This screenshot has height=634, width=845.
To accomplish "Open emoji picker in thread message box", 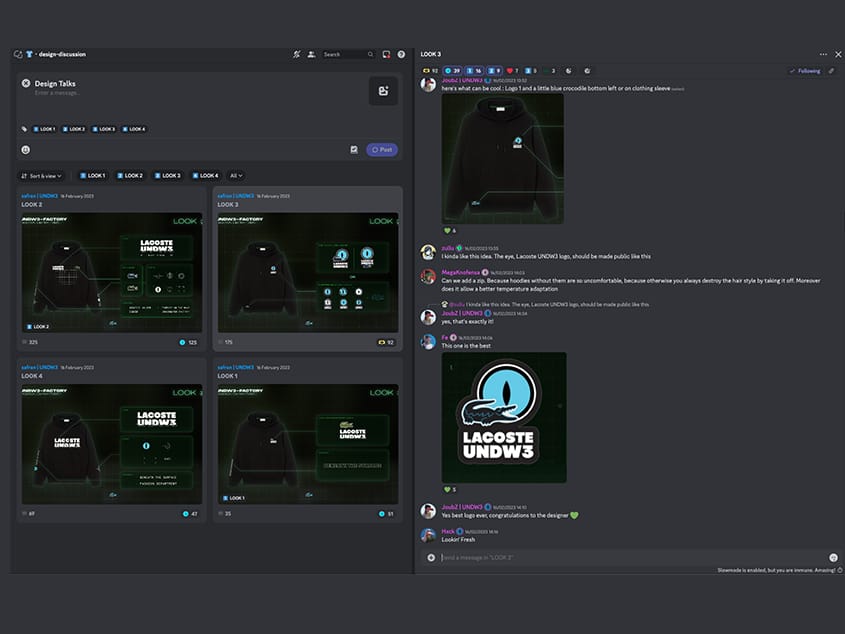I will click(833, 557).
